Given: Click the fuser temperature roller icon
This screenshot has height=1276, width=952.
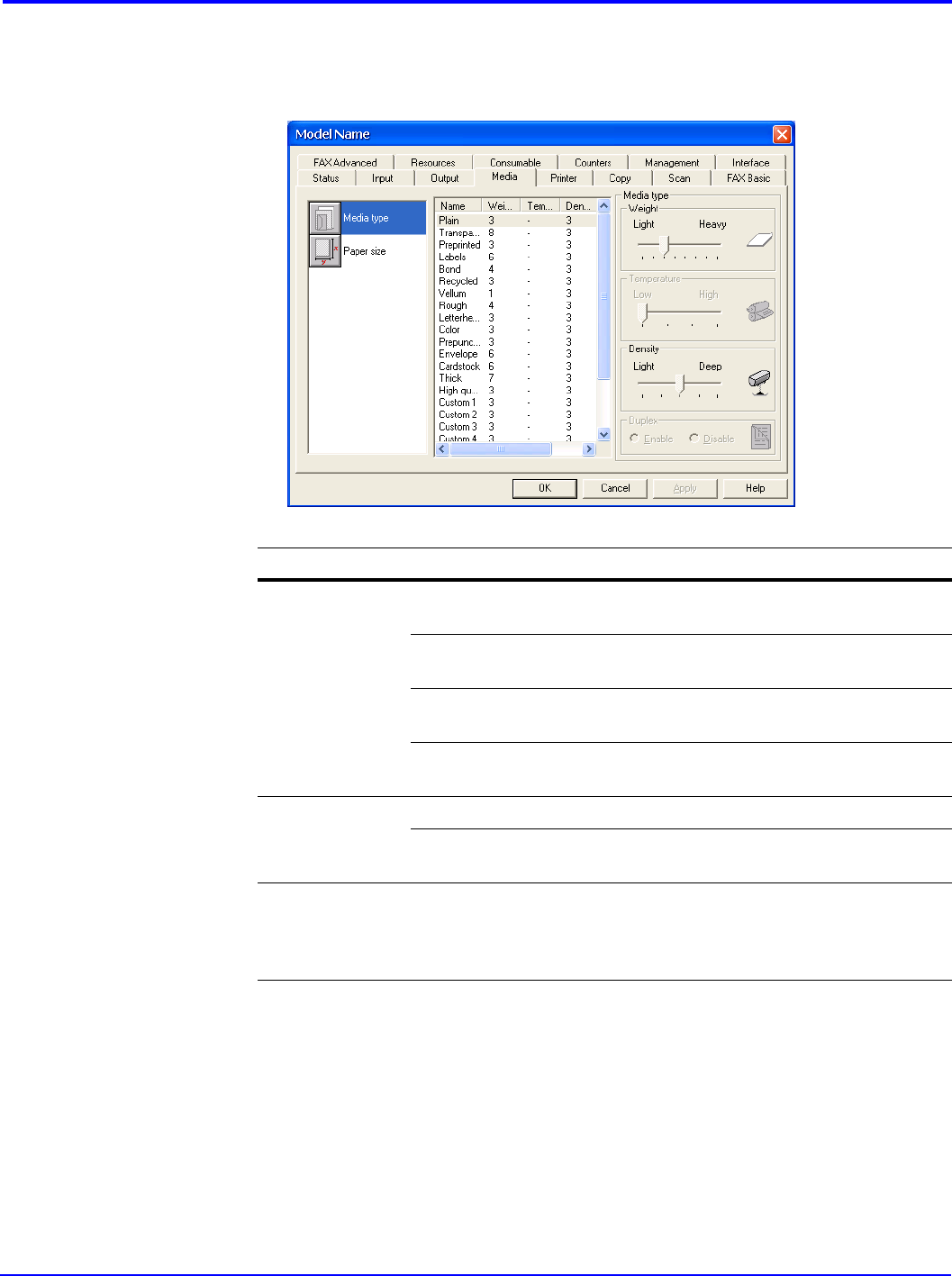Looking at the screenshot, I should pyautogui.click(x=759, y=312).
